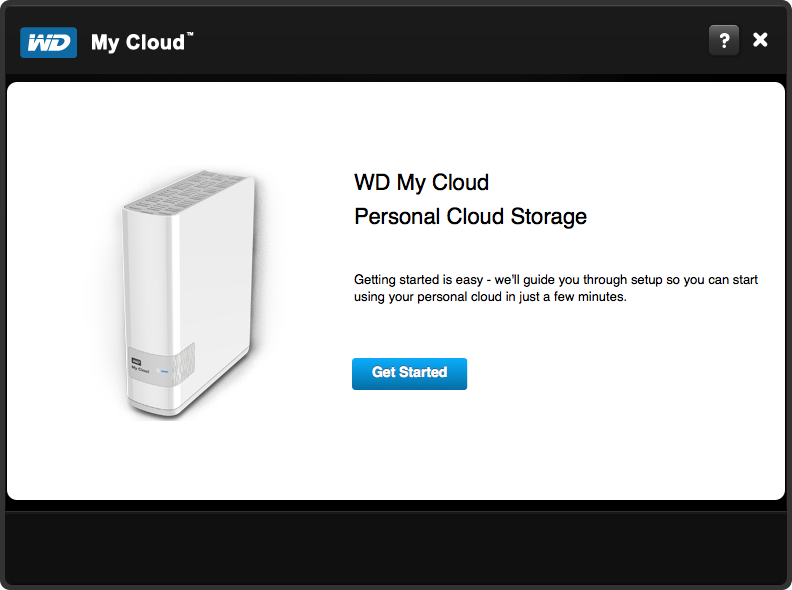Select the WD My Cloud heading text
This screenshot has width=792, height=590.
pos(421,182)
